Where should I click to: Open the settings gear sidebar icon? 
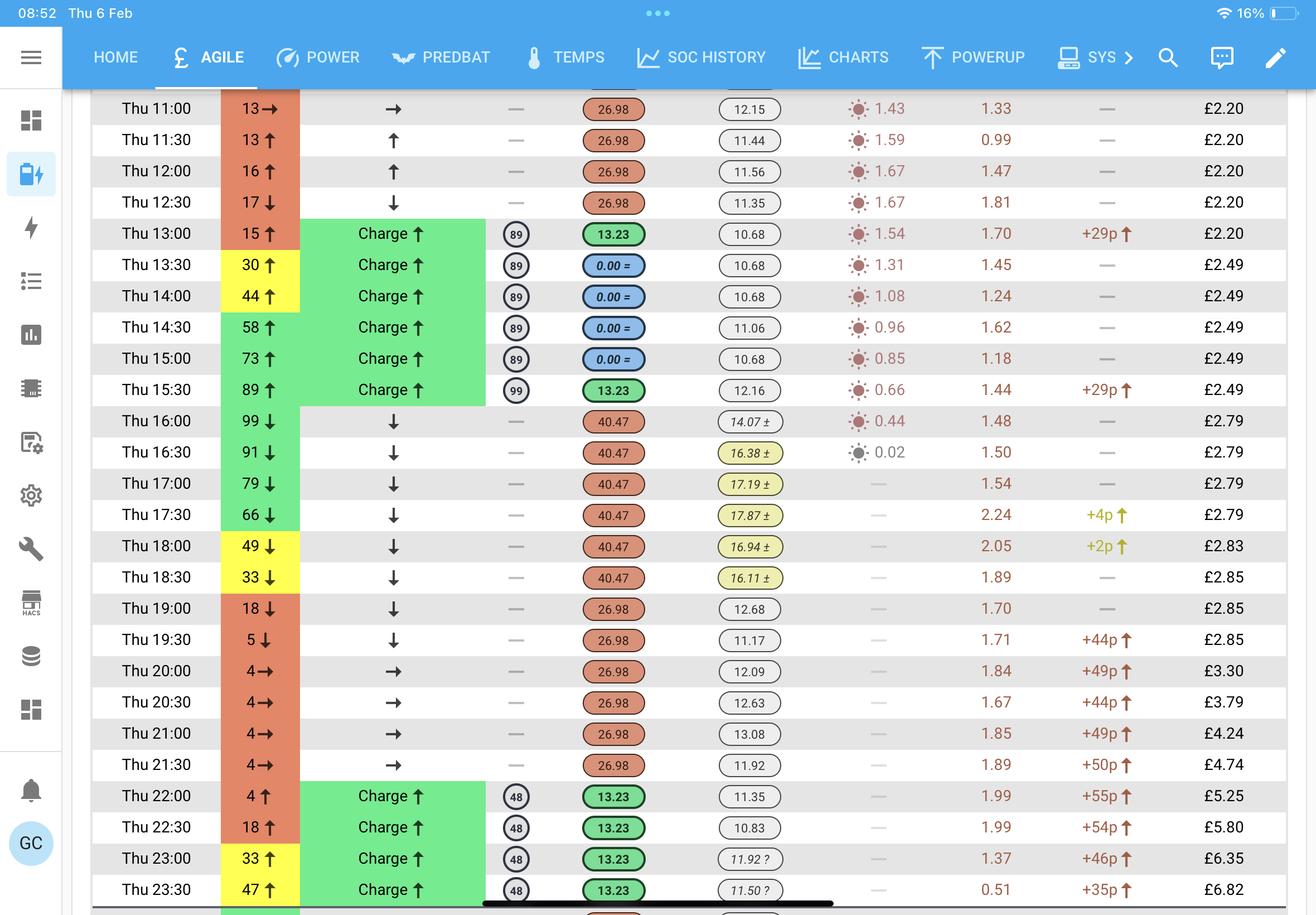click(31, 495)
